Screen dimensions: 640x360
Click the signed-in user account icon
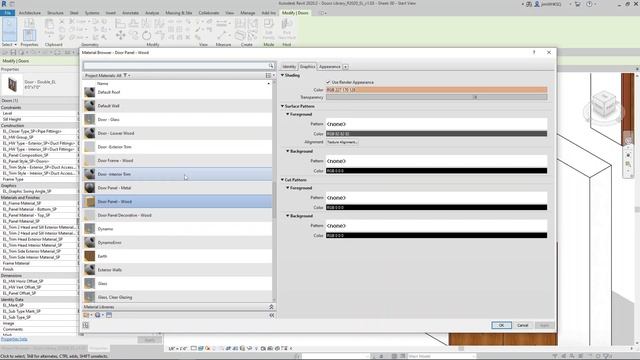coord(537,4)
